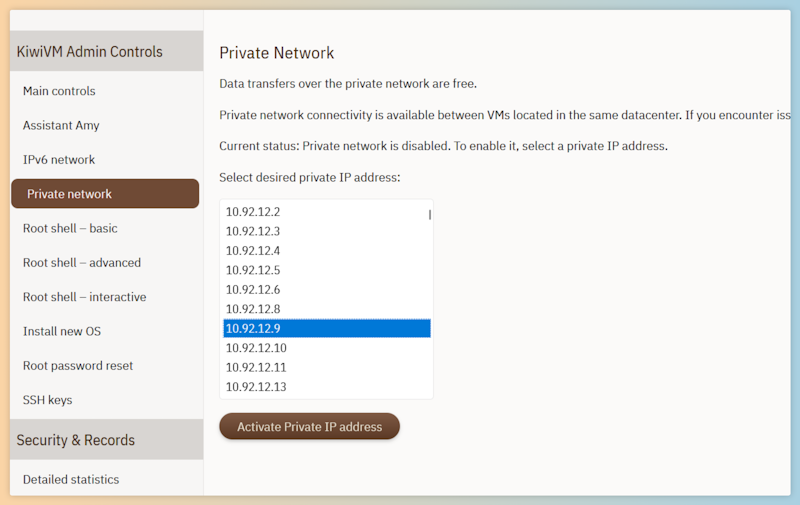The image size is (800, 505).
Task: Choose 10.92.12.8 from the list
Action: click(x=327, y=309)
